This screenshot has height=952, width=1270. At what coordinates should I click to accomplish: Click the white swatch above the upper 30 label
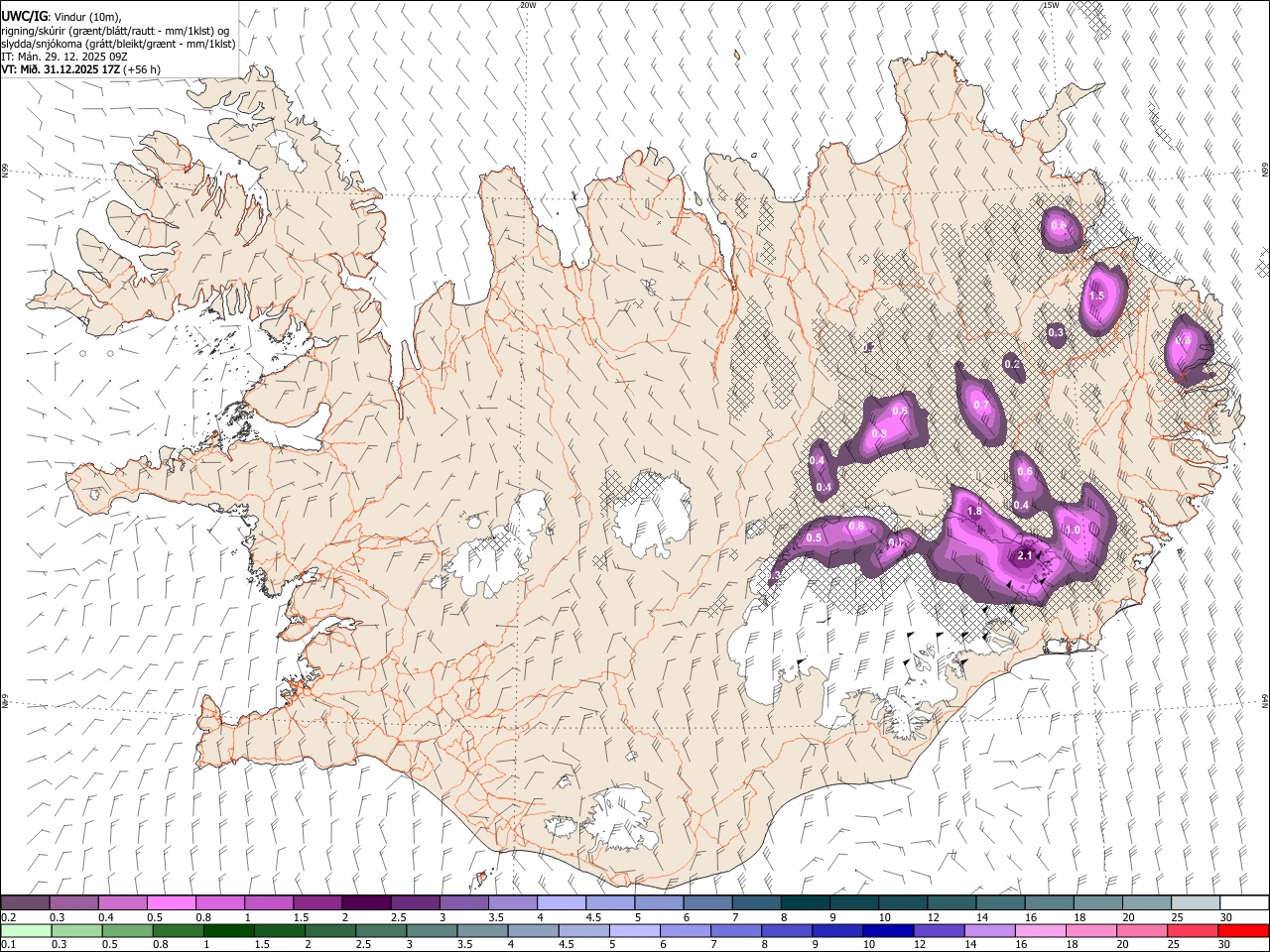coord(1244,903)
